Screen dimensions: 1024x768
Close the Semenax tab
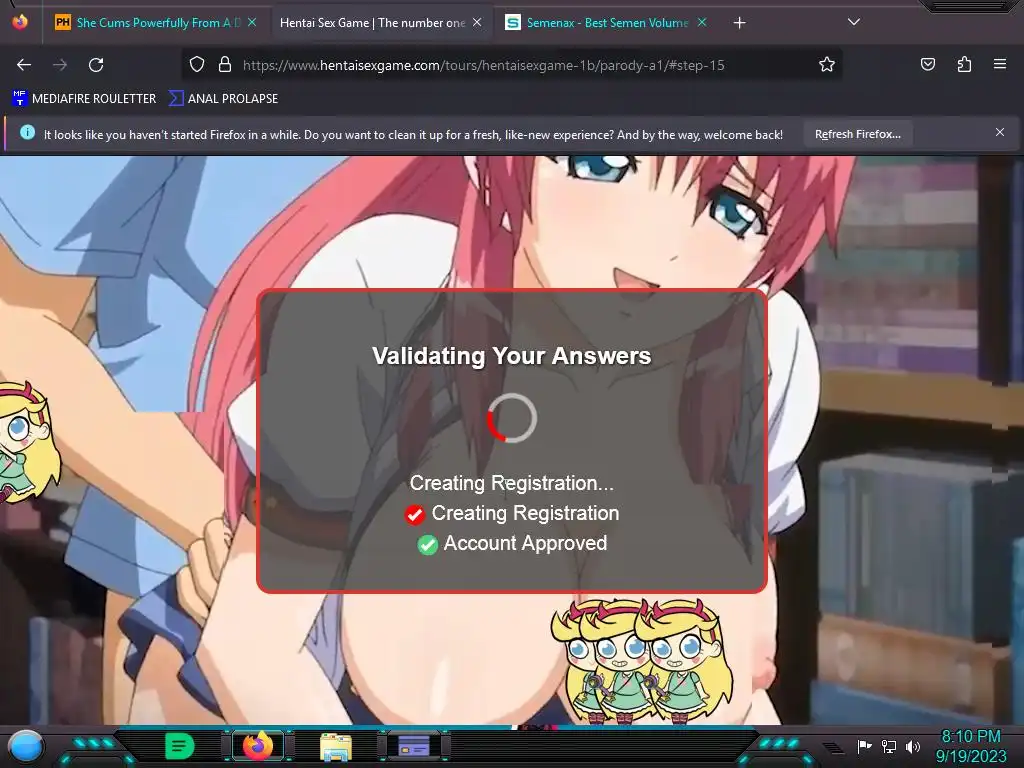[x=702, y=22]
